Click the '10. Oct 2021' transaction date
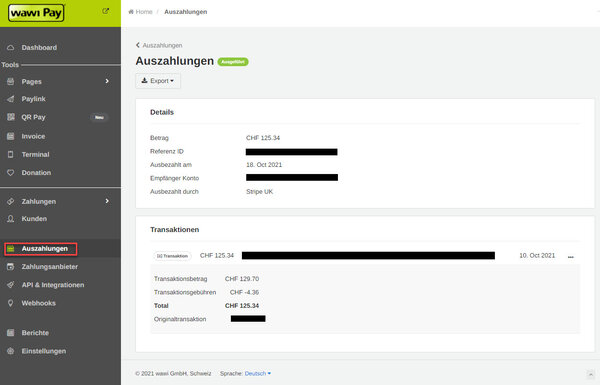The height and width of the screenshot is (385, 600). (537, 255)
